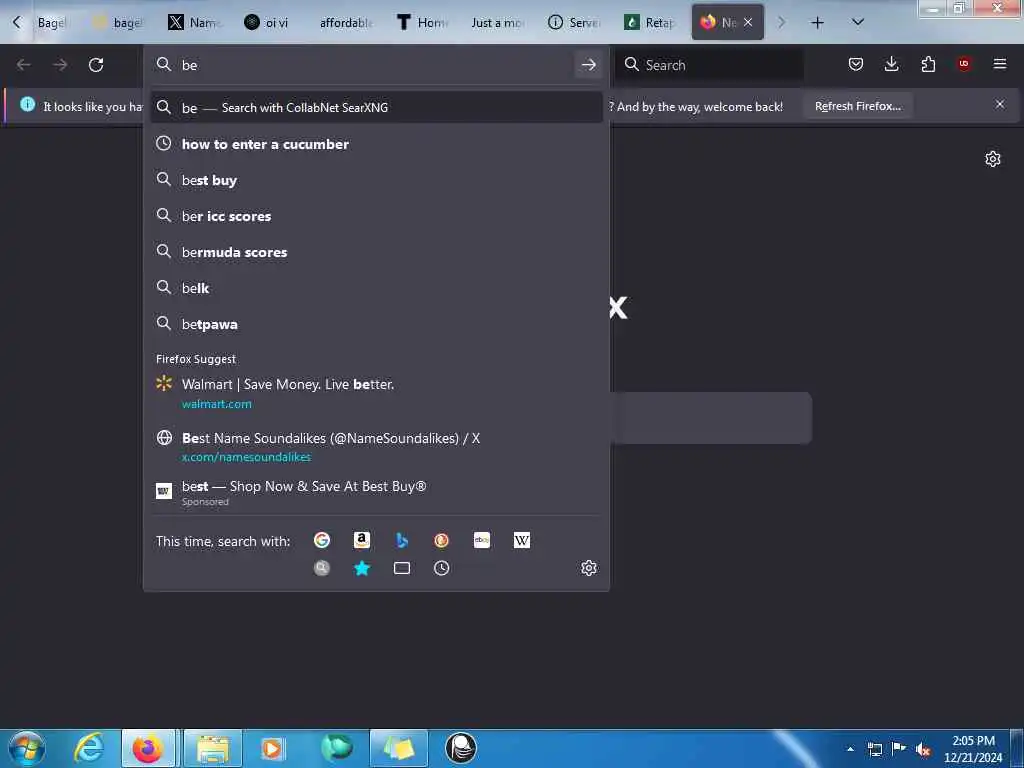Viewport: 1024px width, 768px height.
Task: Close the active New Tab
Action: tap(748, 23)
